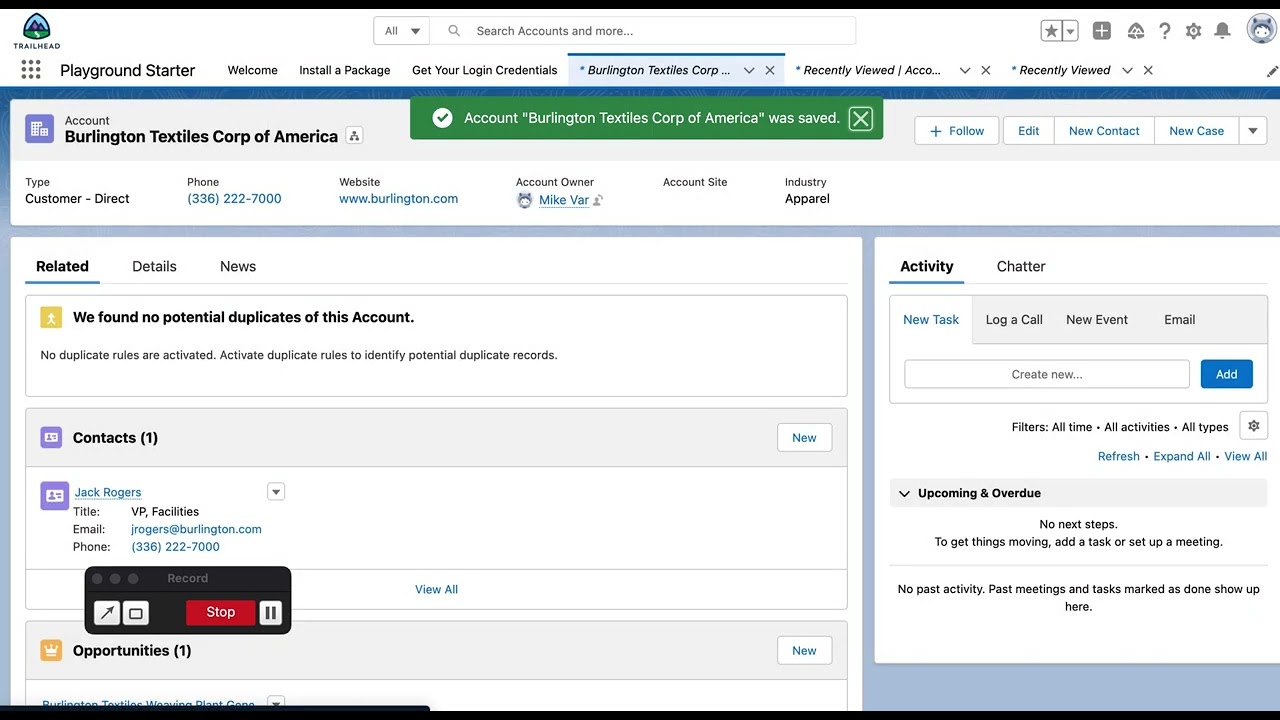Open Jack Rogers row actions dropdown
This screenshot has height=720, width=1280.
(276, 491)
